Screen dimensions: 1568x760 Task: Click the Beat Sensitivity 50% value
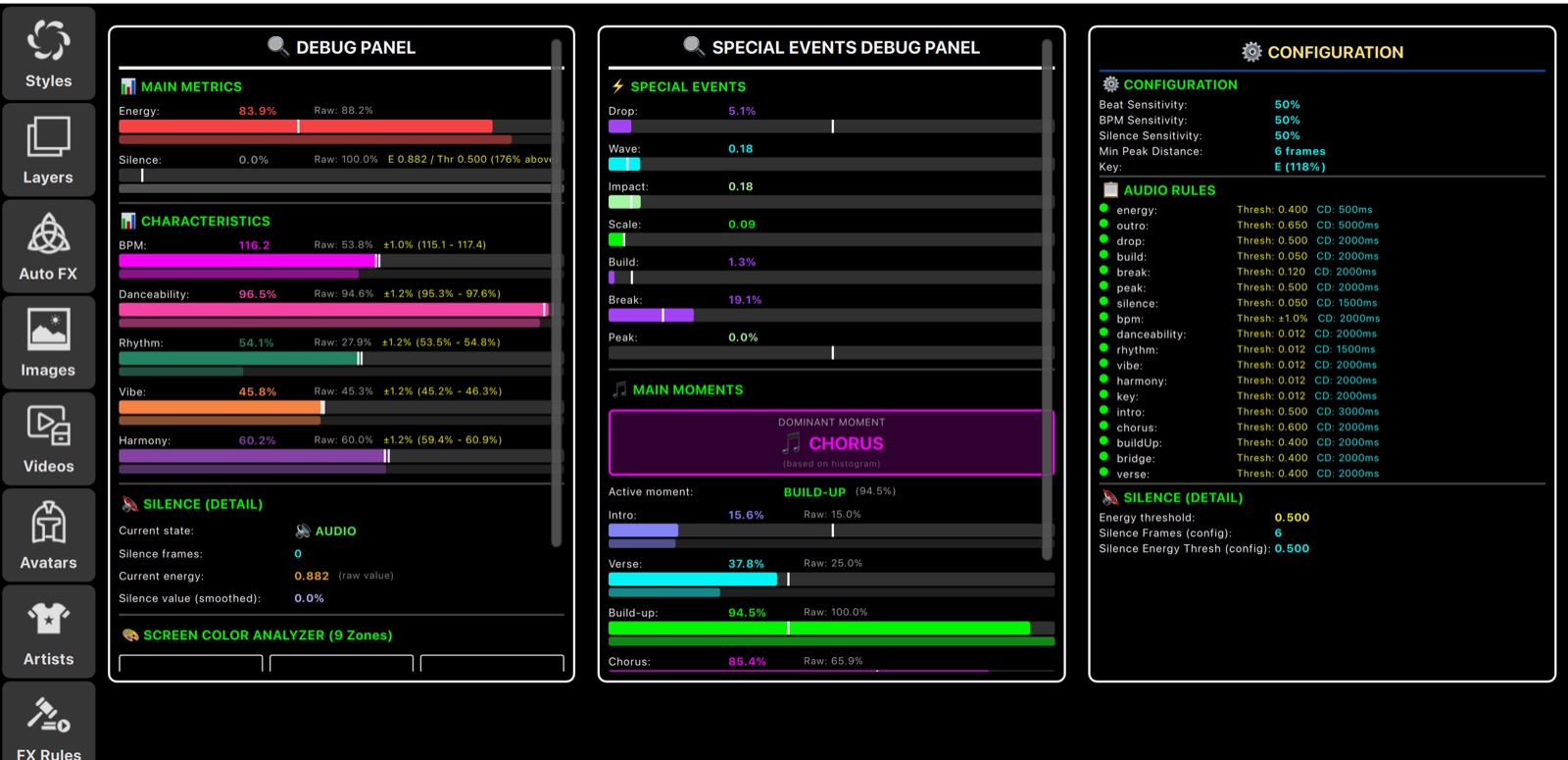point(1287,105)
